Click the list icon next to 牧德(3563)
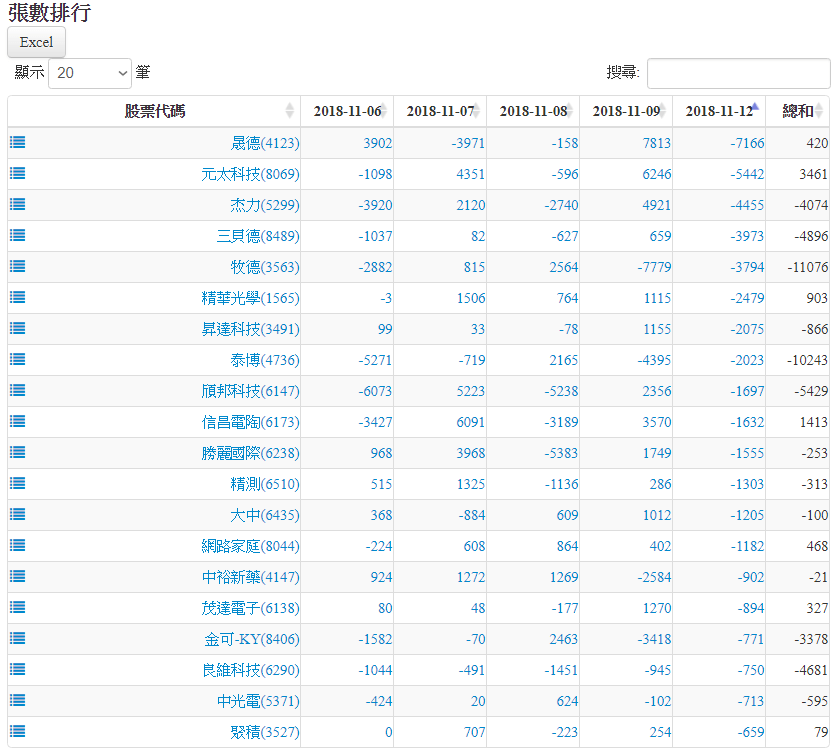Image resolution: width=838 pixels, height=752 pixels. click(x=17, y=266)
